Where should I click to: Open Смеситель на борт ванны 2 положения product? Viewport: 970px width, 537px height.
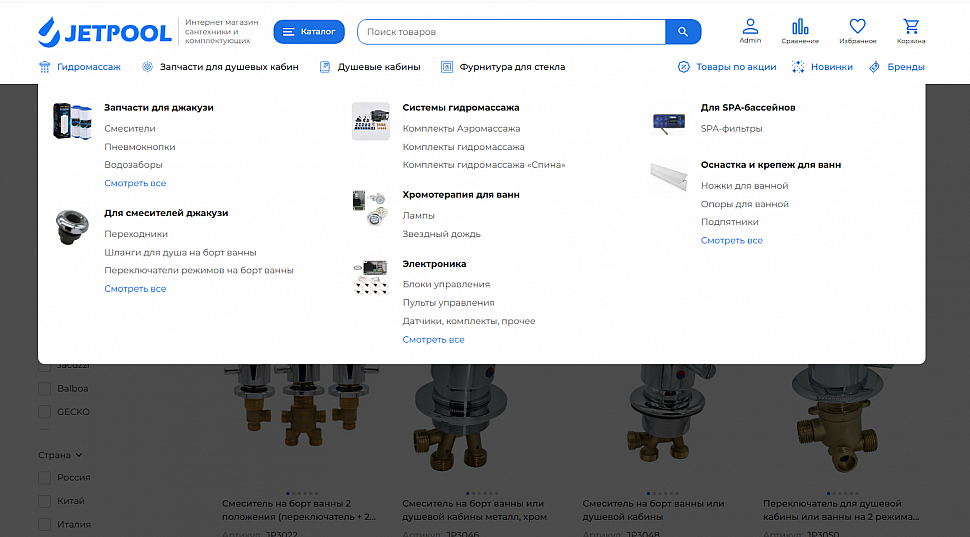299,510
